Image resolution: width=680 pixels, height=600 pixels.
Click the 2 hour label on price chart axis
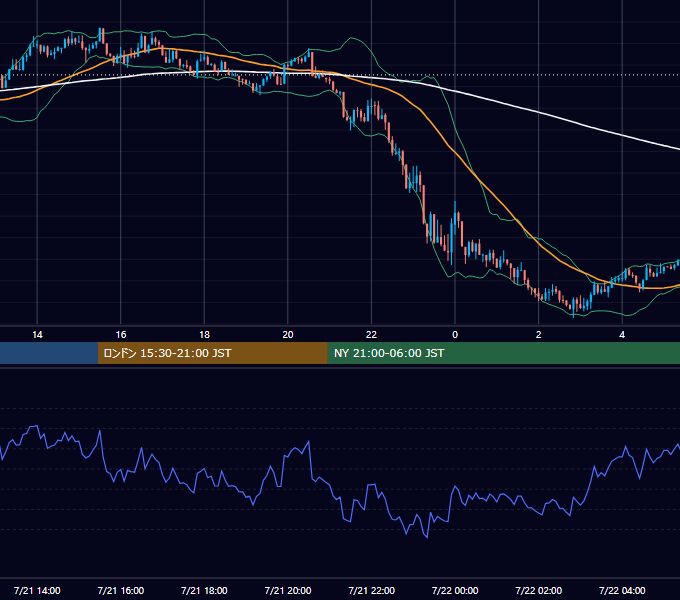click(539, 335)
